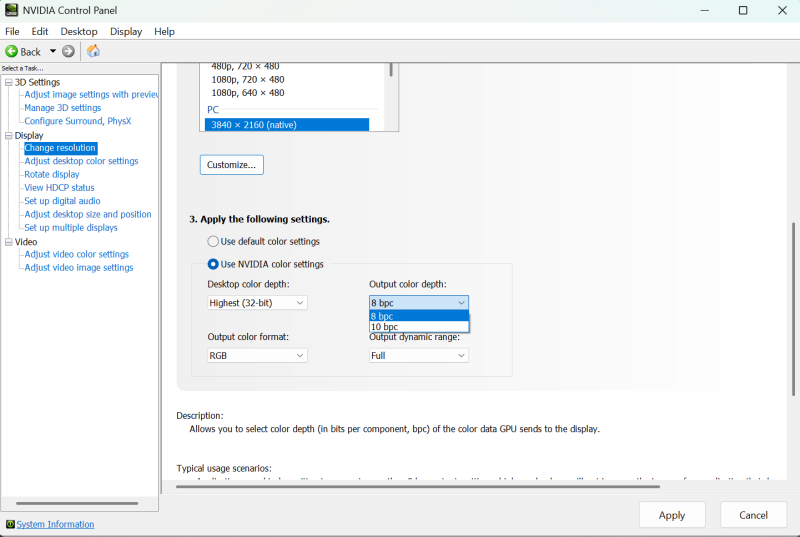Screen dimensions: 800x537
Task: Click the Forward arrow icon
Action: (x=68, y=52)
